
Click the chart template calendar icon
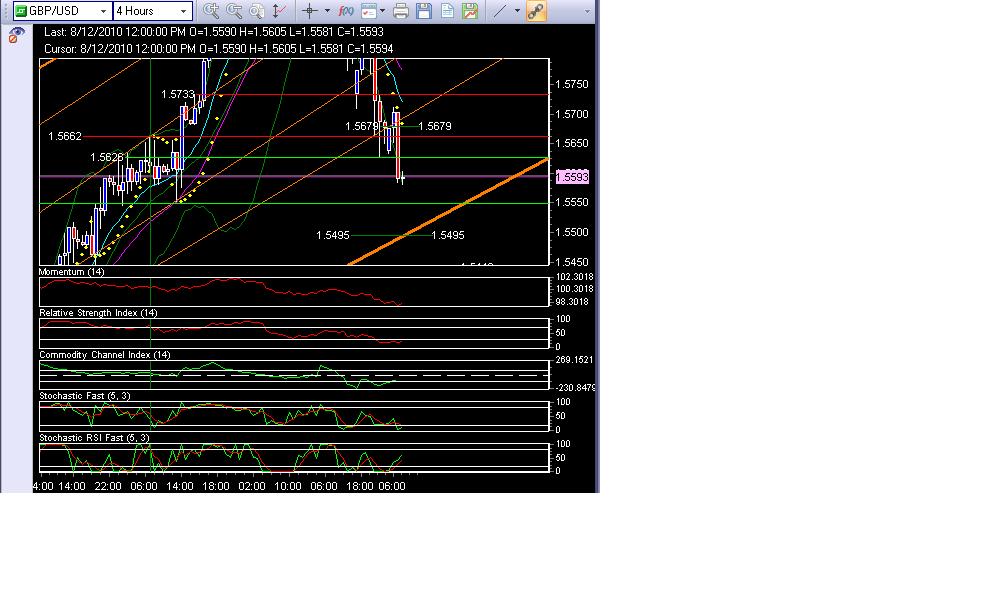369,11
